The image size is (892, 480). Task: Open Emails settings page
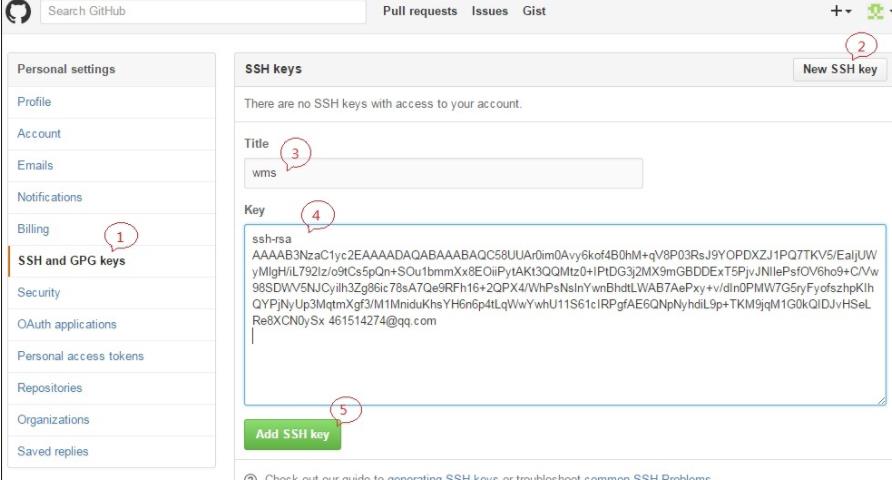[x=35, y=166]
